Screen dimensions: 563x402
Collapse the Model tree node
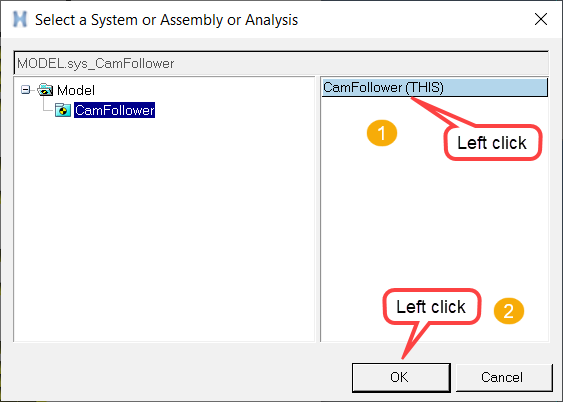pyautogui.click(x=25, y=90)
